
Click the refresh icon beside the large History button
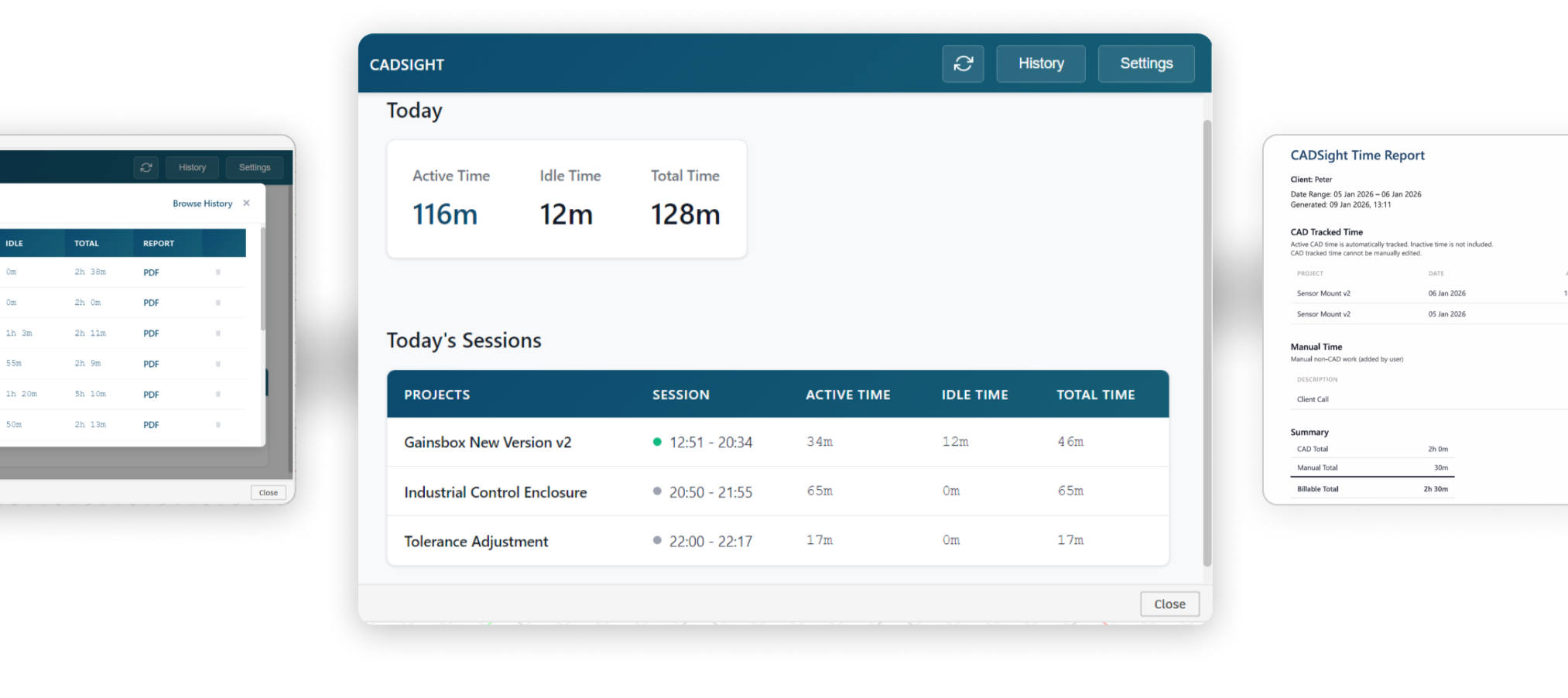pyautogui.click(x=963, y=63)
